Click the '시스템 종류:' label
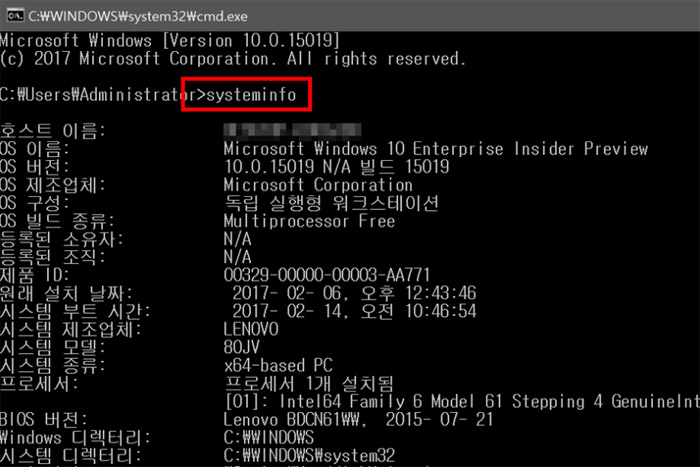 pyautogui.click(x=53, y=365)
